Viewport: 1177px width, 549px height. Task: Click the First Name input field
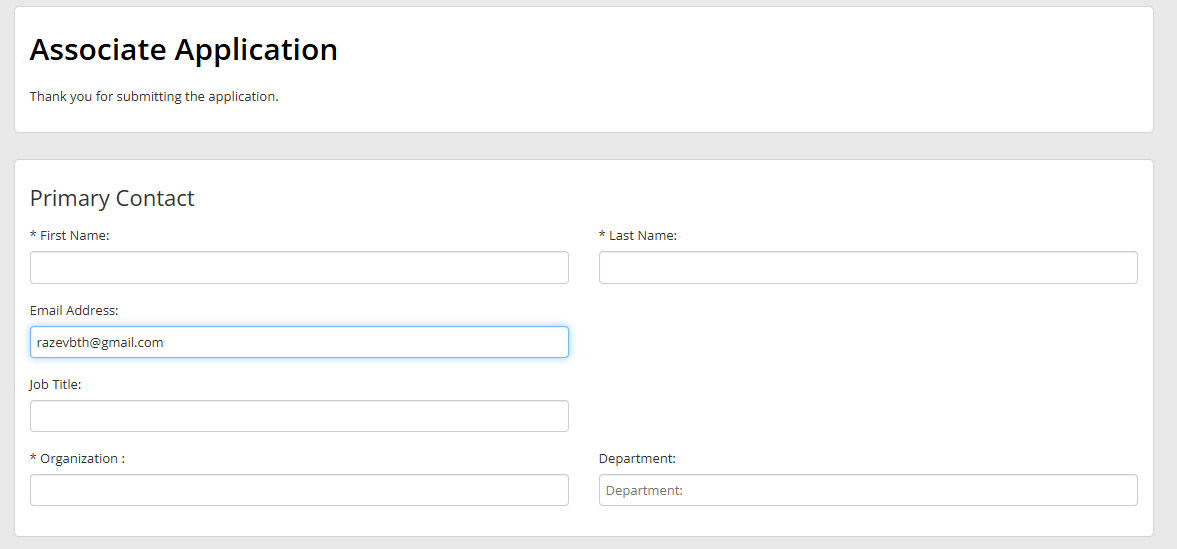tap(299, 267)
